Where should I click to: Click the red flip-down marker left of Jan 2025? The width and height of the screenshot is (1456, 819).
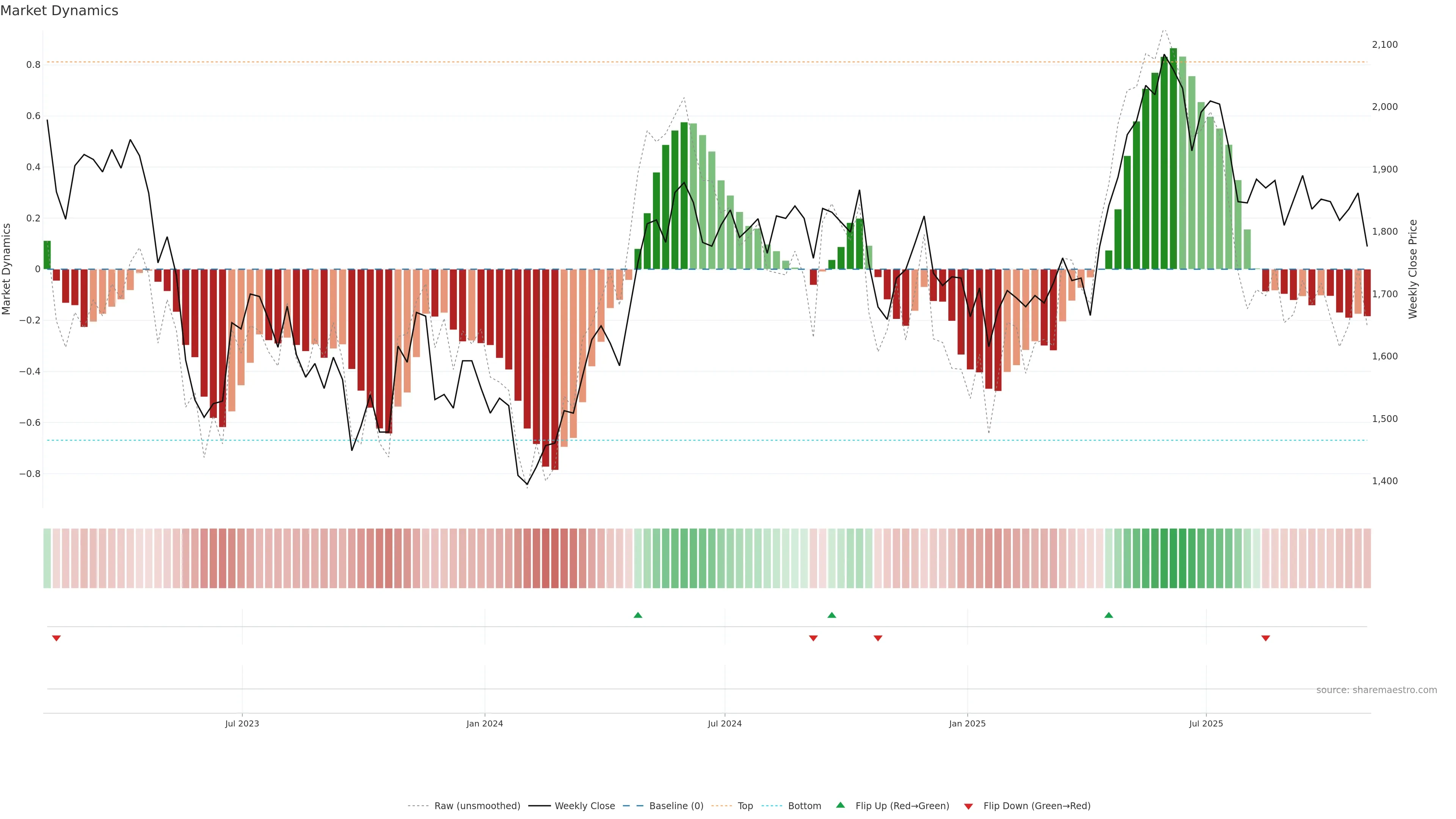[x=878, y=638]
